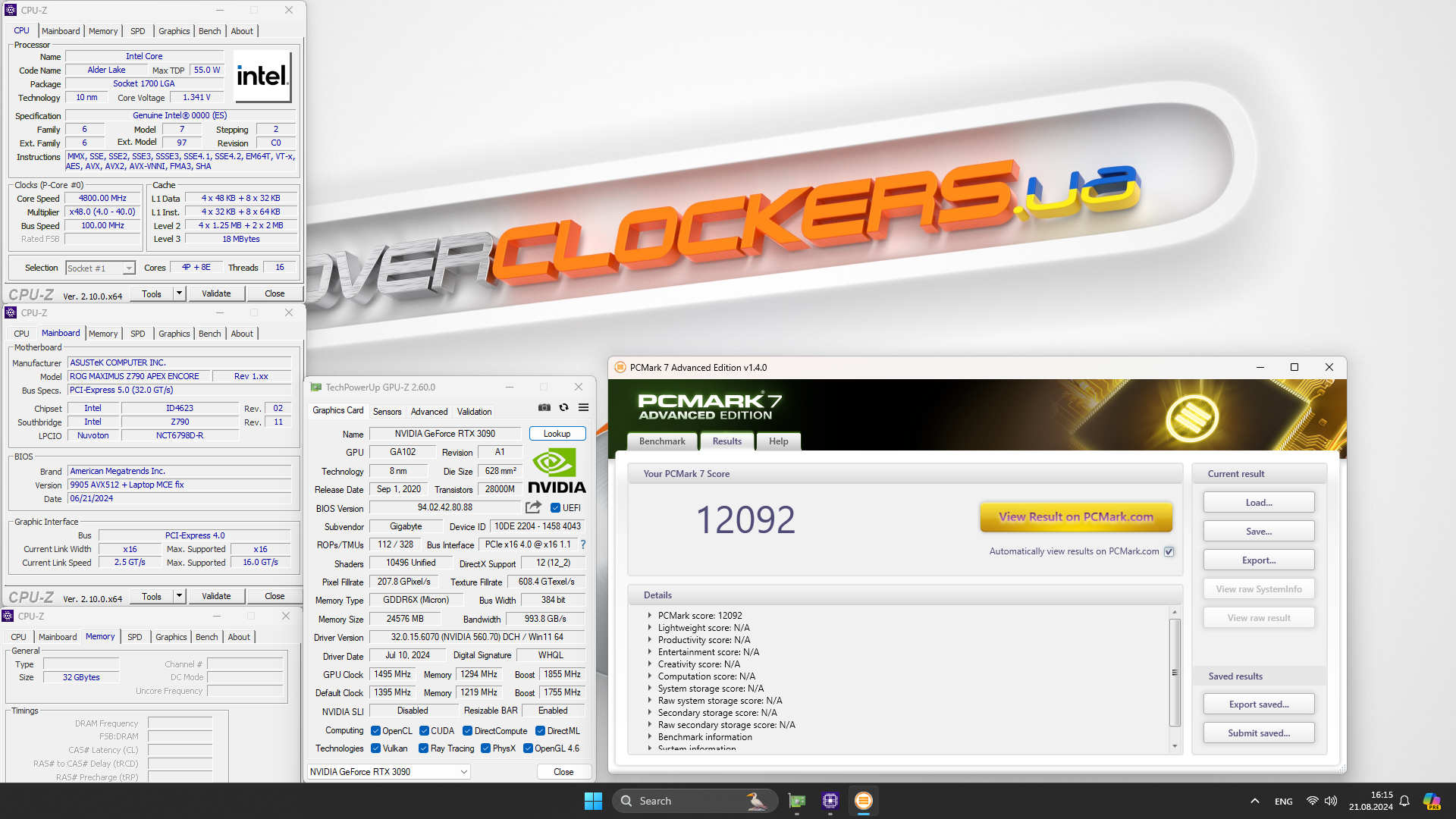Click the search highlight bird icon
Image resolution: width=1456 pixels, height=819 pixels.
756,801
